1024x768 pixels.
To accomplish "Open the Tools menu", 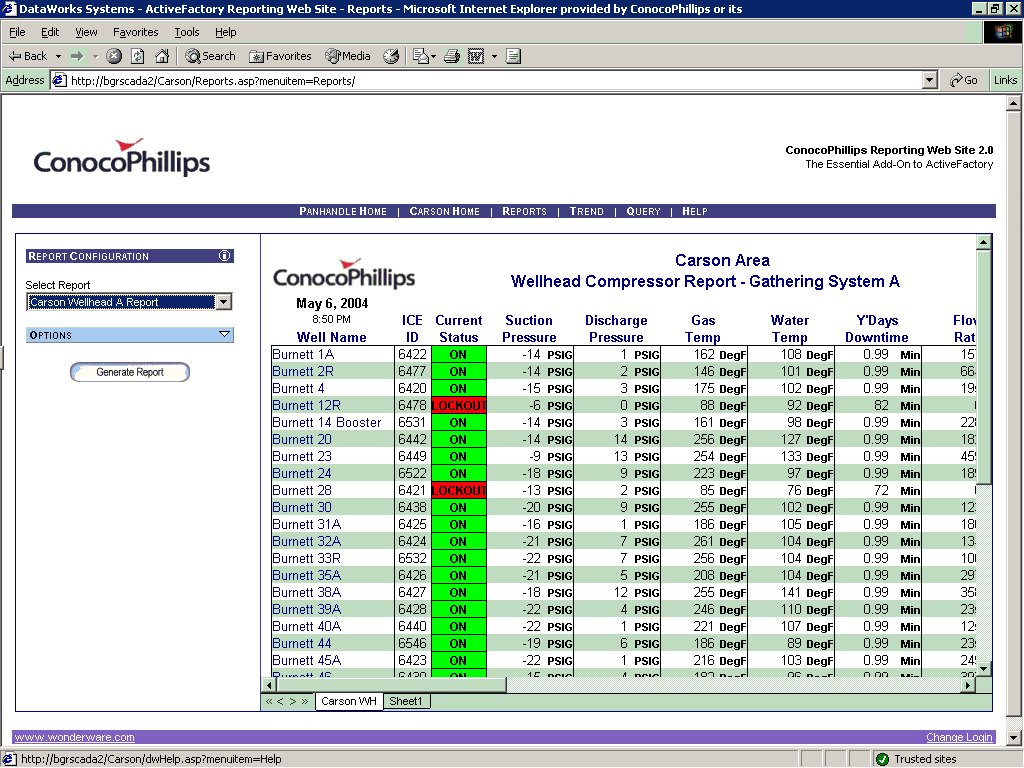I will tap(187, 32).
